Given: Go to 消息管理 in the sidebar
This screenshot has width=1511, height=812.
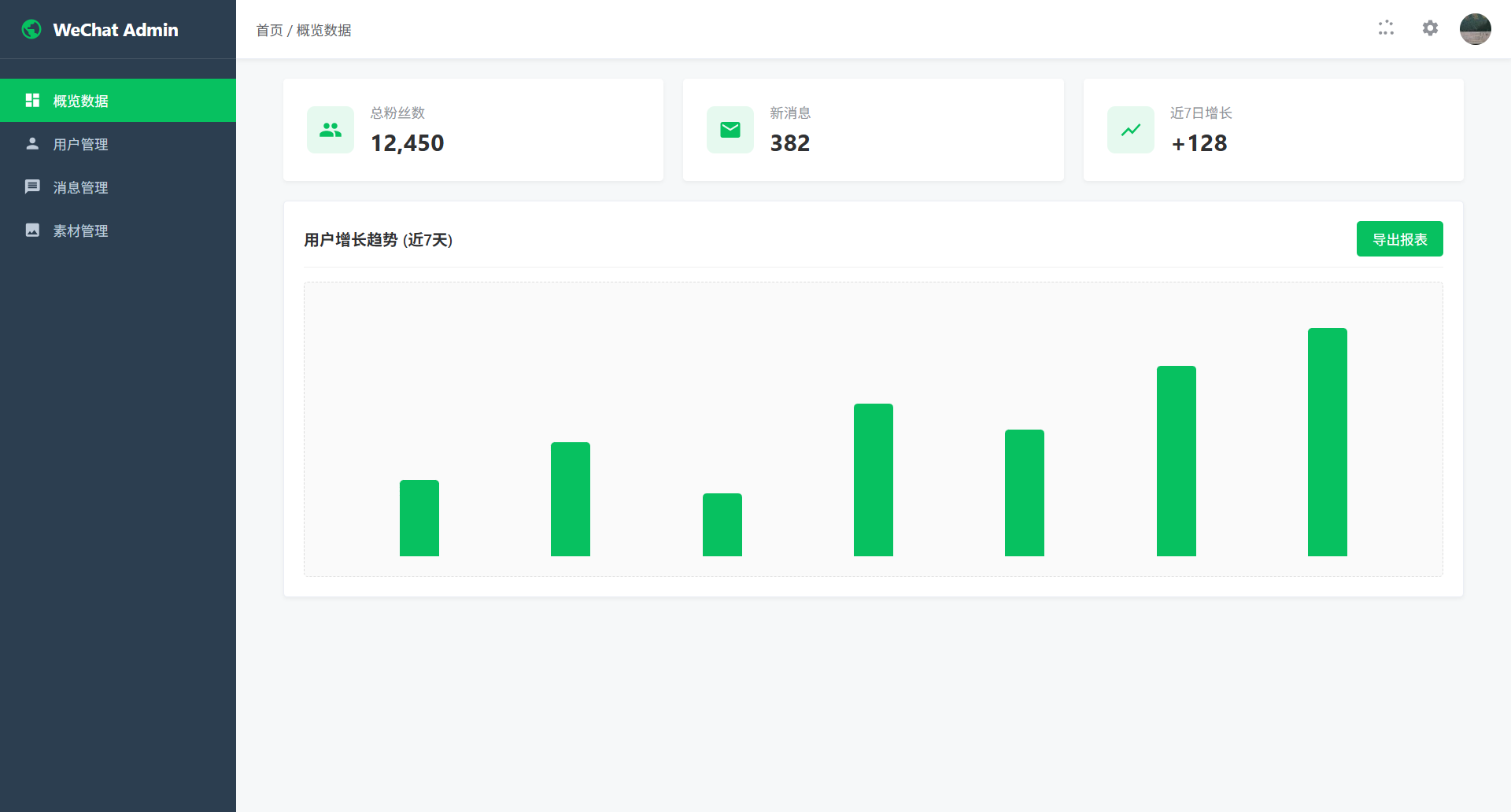Looking at the screenshot, I should click(80, 188).
